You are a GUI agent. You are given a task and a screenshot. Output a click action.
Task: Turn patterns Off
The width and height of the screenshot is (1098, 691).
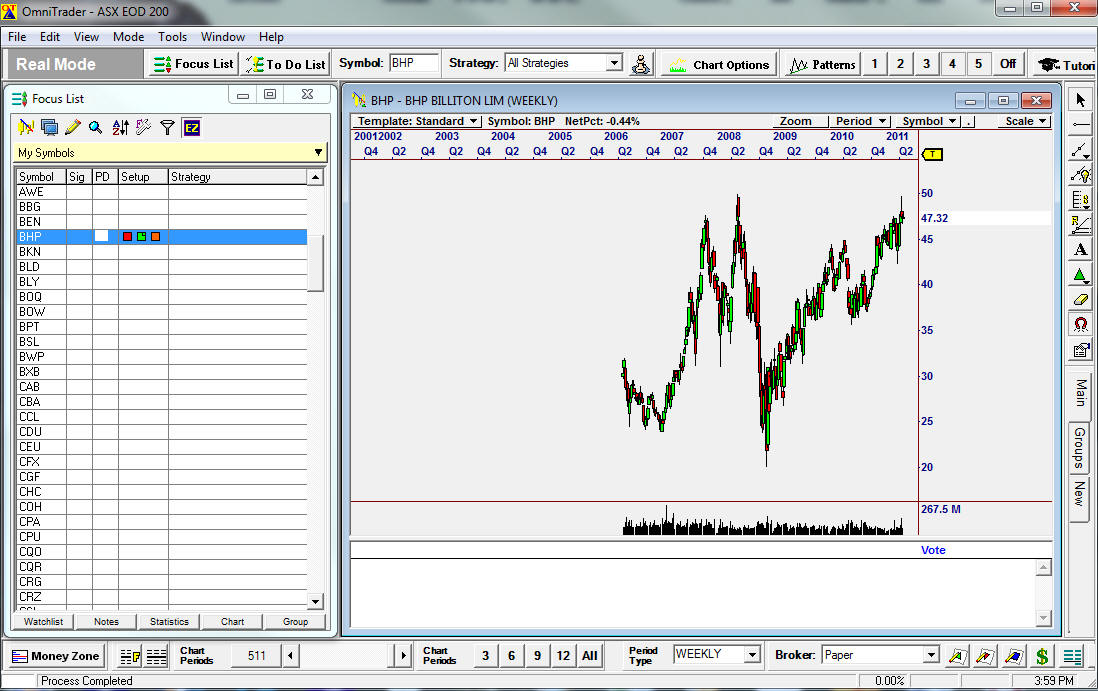[1008, 64]
